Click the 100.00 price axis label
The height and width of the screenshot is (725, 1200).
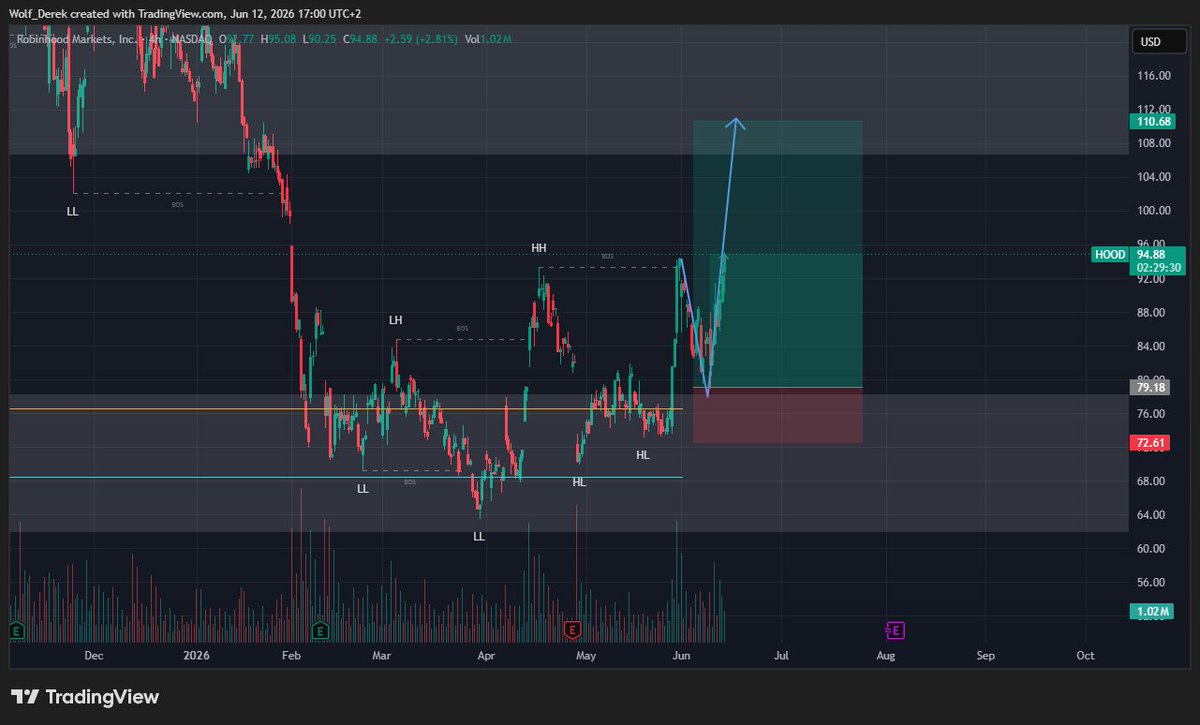tap(1154, 211)
